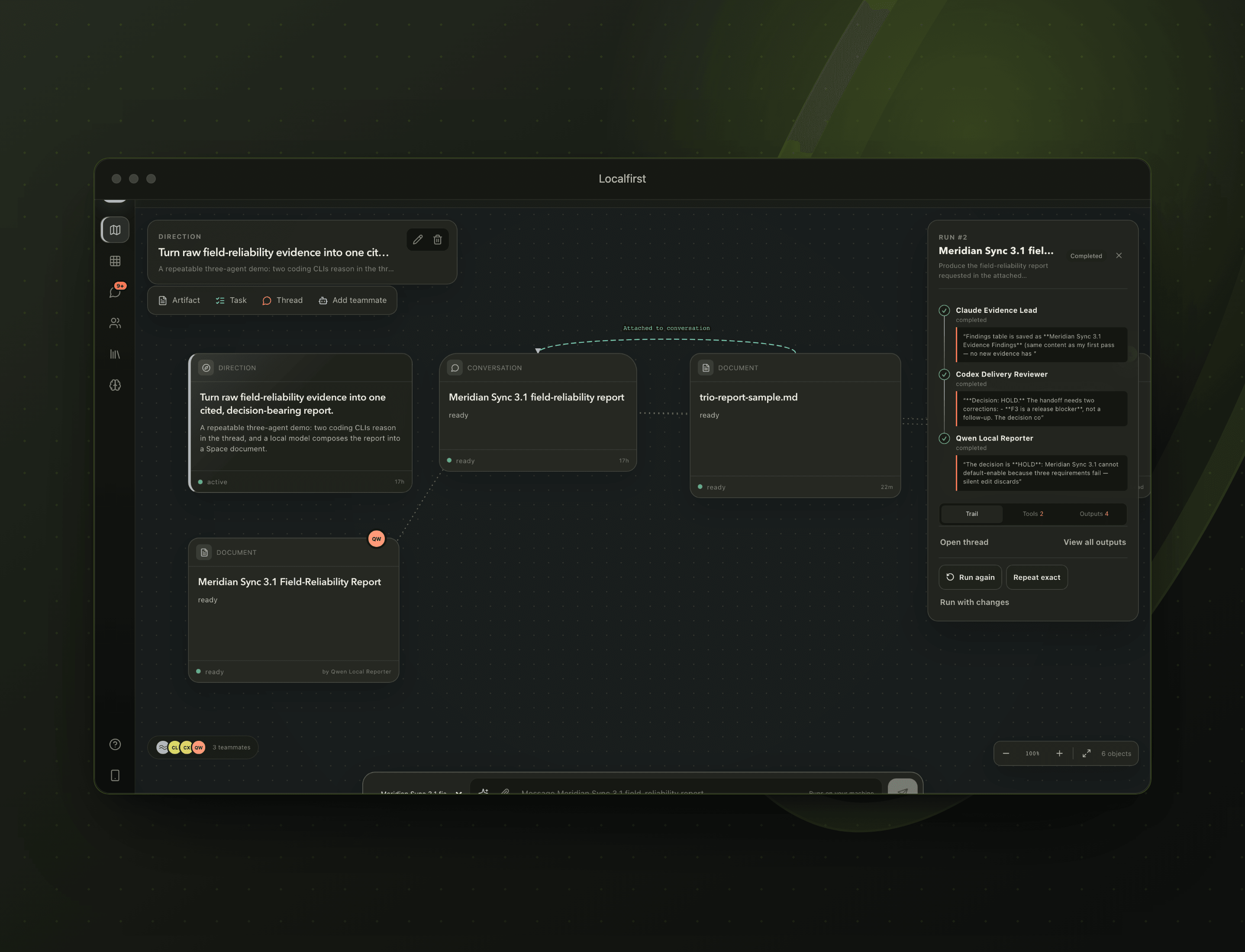Click the device icon at sidebar bottom
The height and width of the screenshot is (952, 1245).
tap(115, 776)
